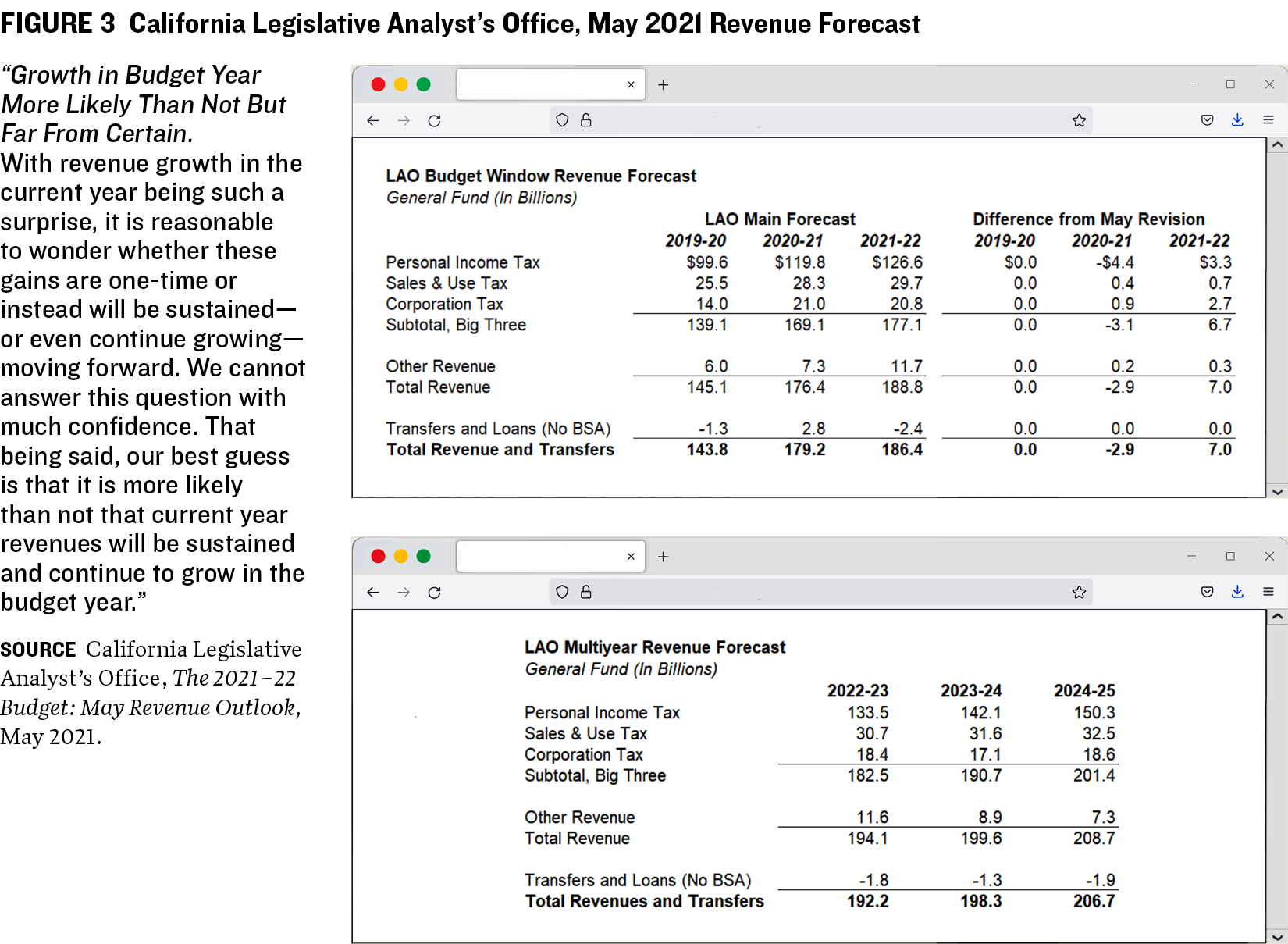Click 'Total Revenues and Transfers' row label
Screen dimensions: 1288x944
[x=645, y=901]
